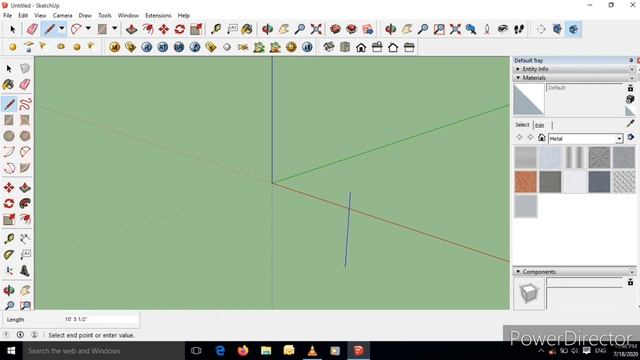Image resolution: width=640 pixels, height=360 pixels.
Task: Select the Line pencil tool in top toolbar
Action: pyautogui.click(x=50, y=29)
